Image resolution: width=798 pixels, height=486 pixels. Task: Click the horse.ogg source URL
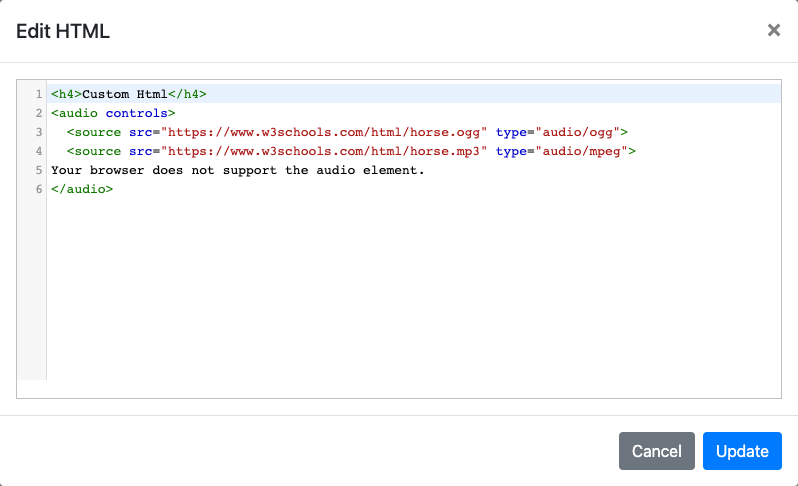click(324, 132)
